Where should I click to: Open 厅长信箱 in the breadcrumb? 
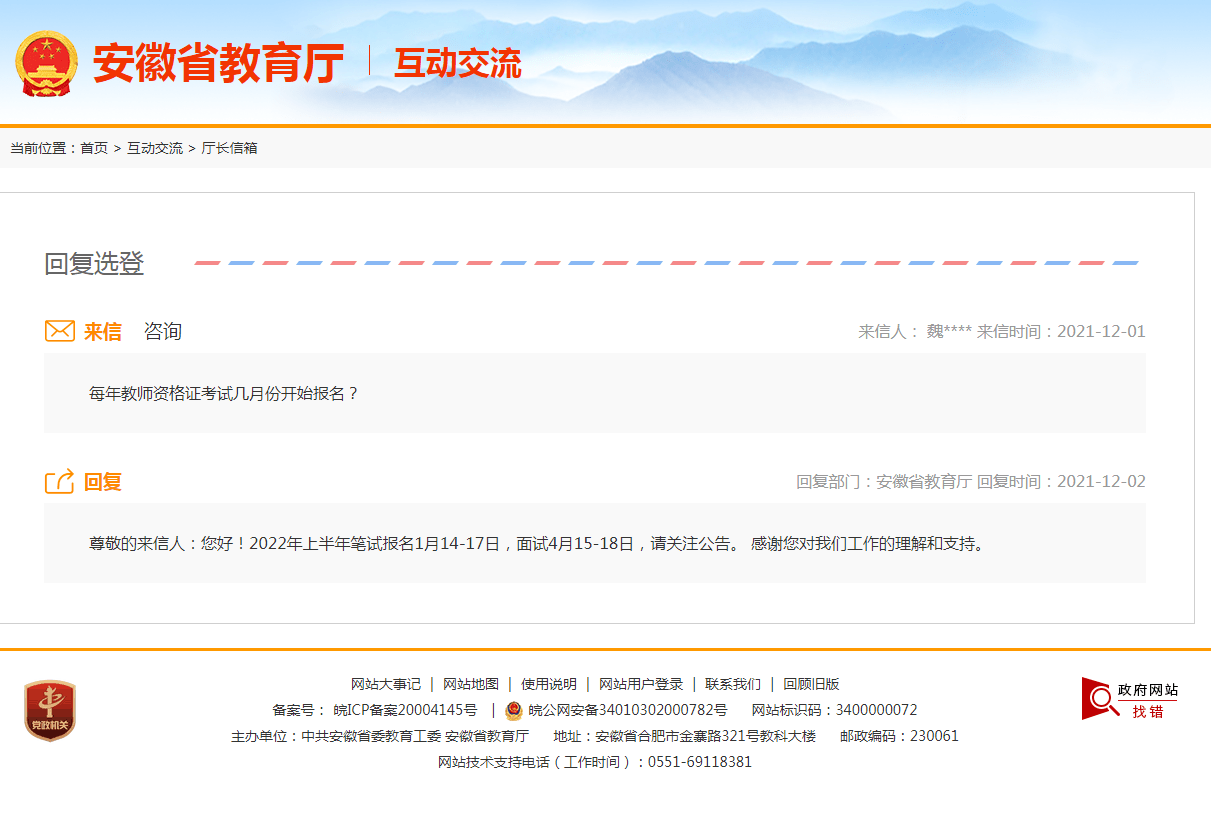click(230, 148)
